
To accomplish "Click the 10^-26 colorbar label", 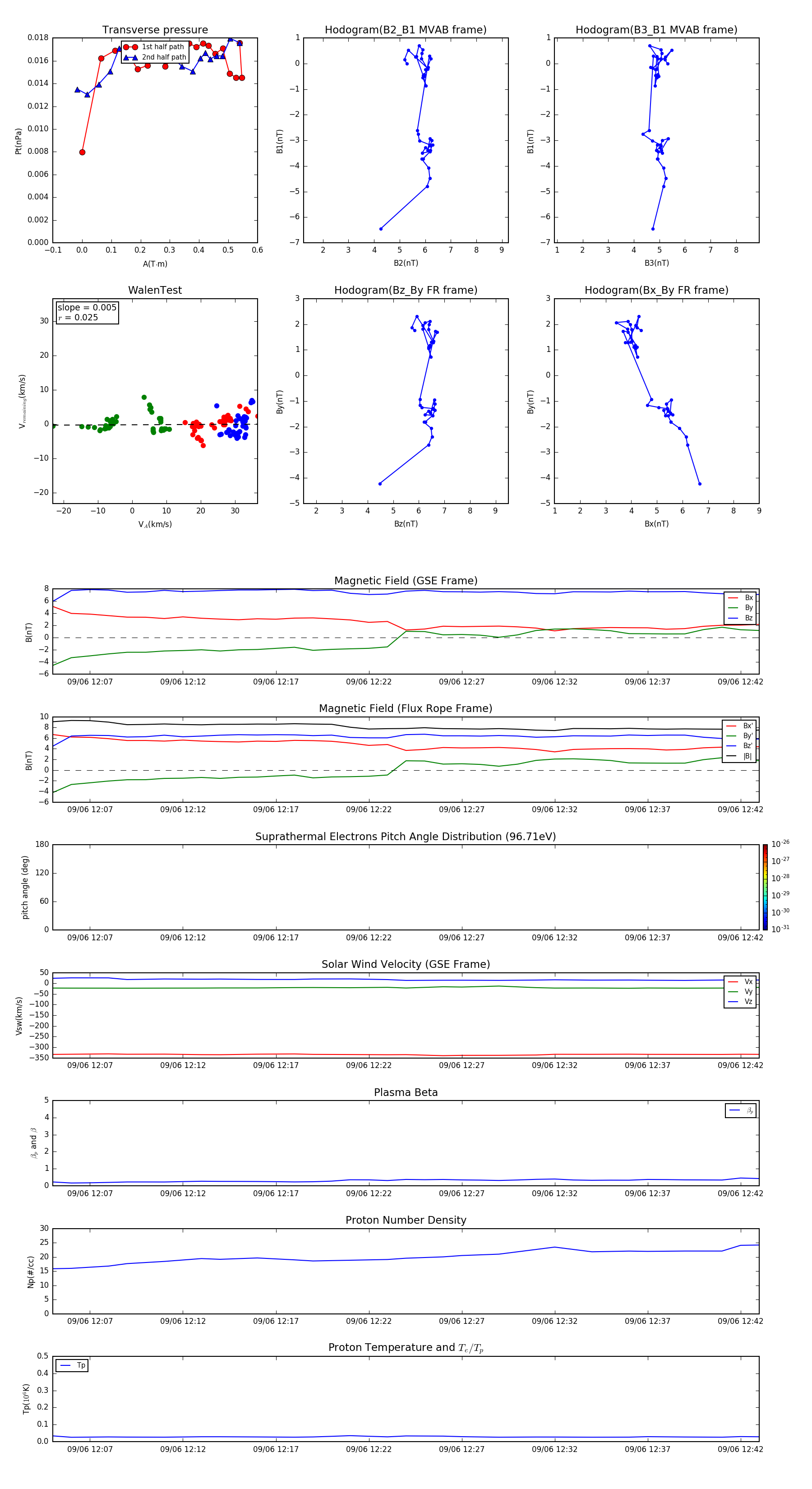I will pos(780,844).
